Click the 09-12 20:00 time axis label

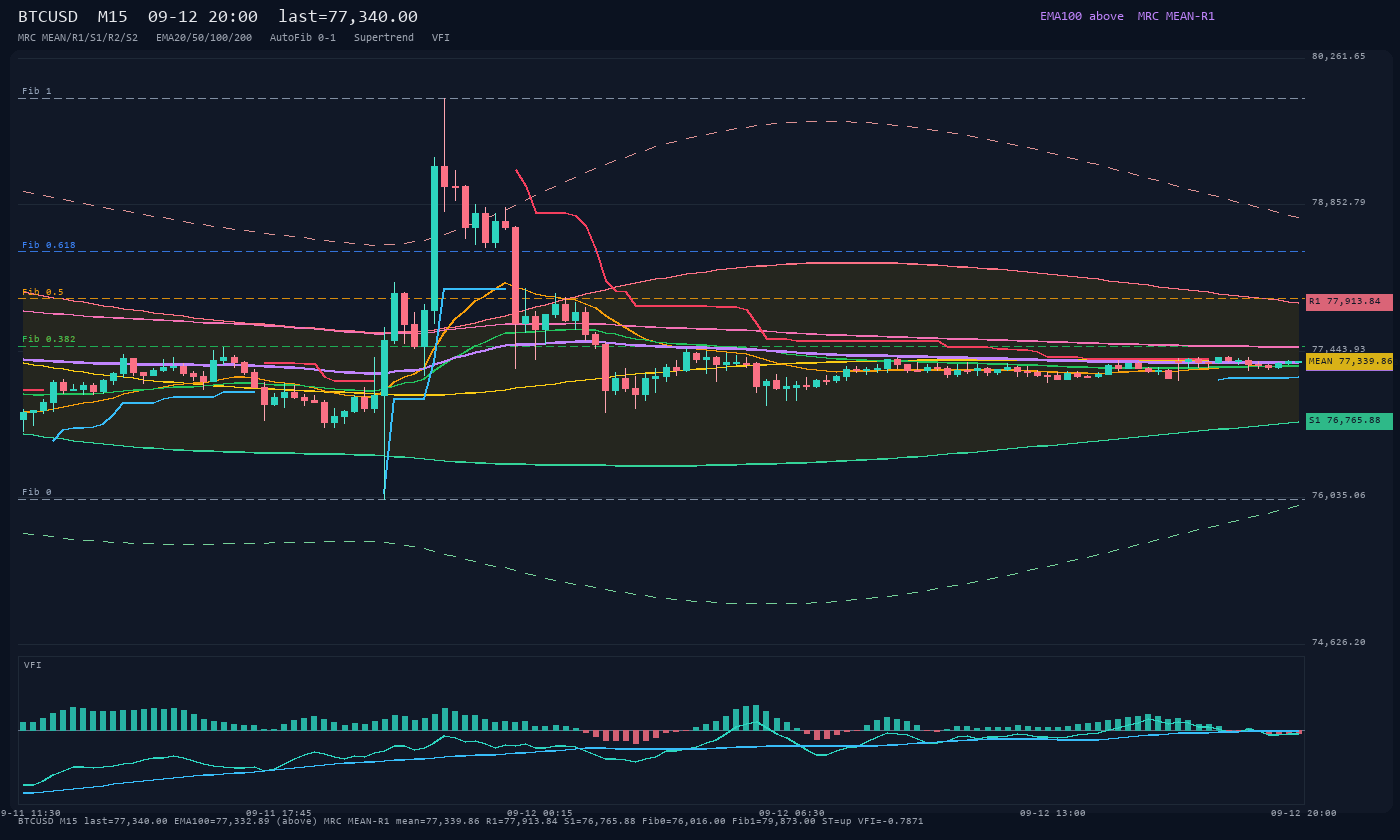point(1304,813)
